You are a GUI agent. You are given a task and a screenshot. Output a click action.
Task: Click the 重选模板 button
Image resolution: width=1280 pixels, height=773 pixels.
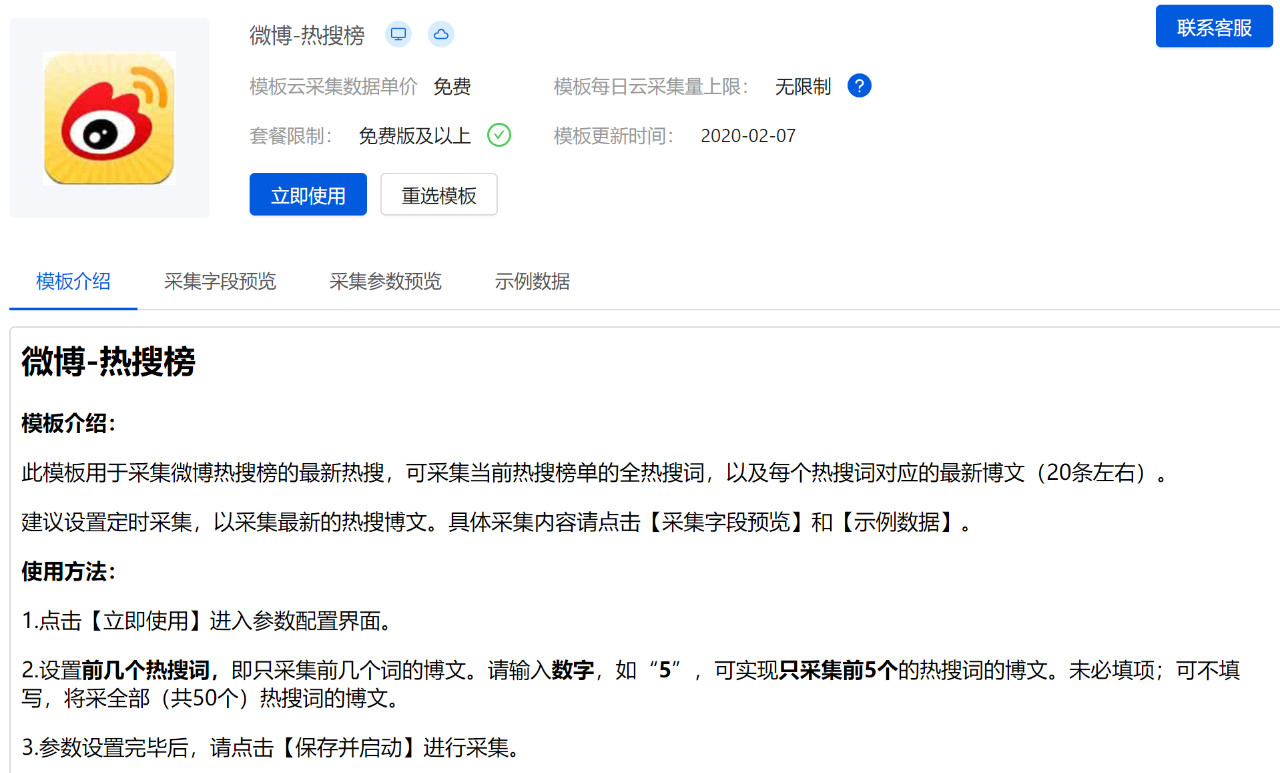pos(439,195)
